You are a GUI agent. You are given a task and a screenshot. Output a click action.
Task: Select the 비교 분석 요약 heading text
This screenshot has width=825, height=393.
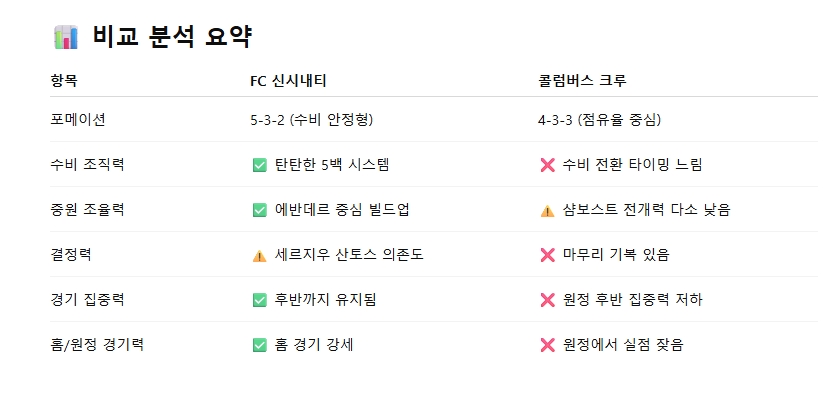coord(173,37)
